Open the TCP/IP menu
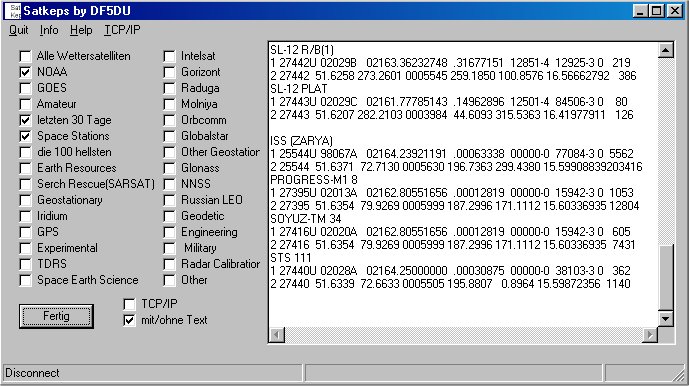The width and height of the screenshot is (689, 386). (x=122, y=30)
